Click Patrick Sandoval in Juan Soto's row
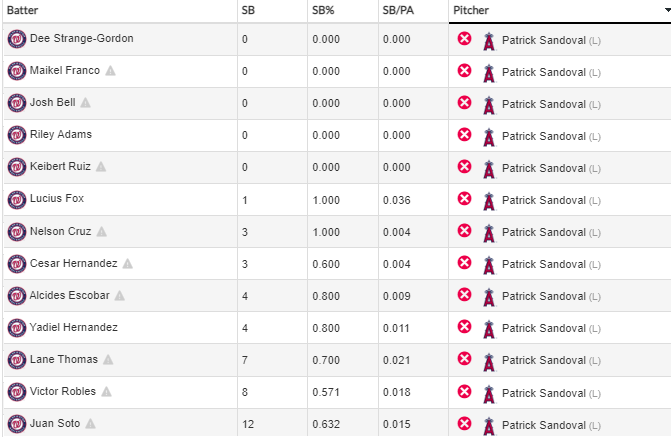The width and height of the screenshot is (671, 437). pos(543,424)
